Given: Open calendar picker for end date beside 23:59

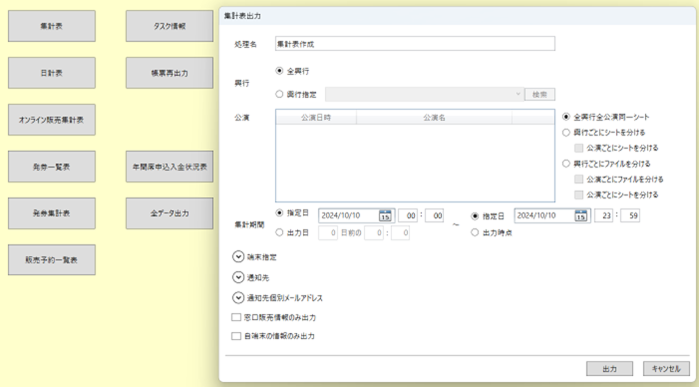Looking at the screenshot, I should point(580,216).
